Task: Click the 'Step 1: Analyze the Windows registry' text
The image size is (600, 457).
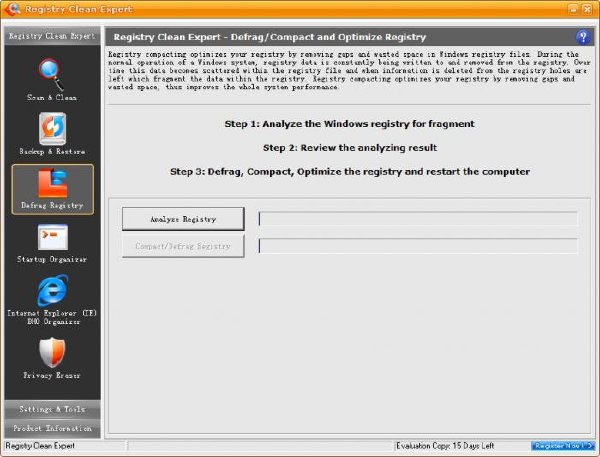Action: (349, 124)
